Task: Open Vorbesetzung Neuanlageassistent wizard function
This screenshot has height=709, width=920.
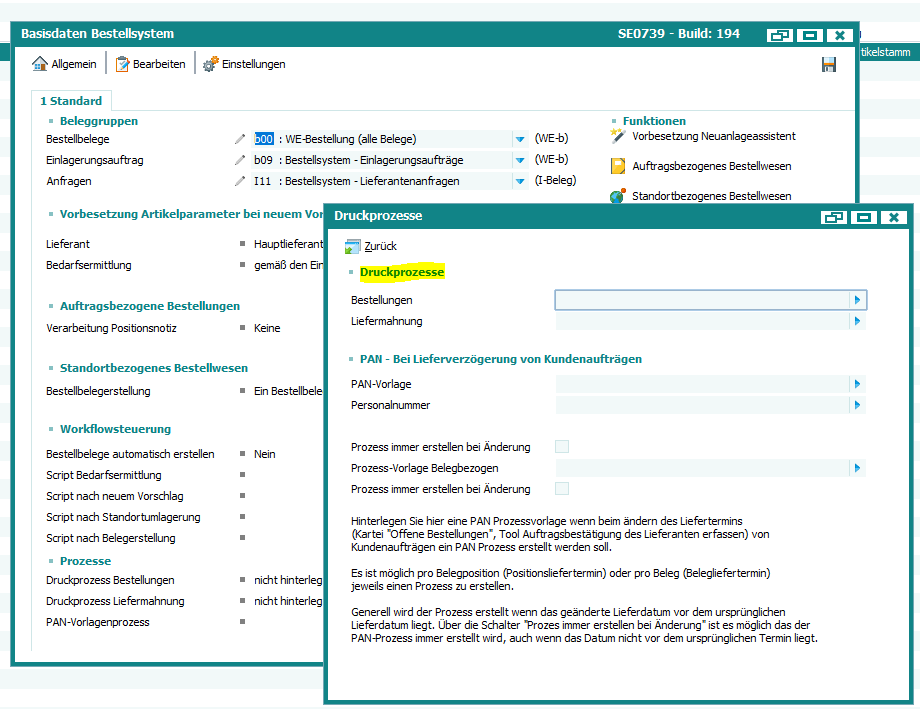Action: click(x=617, y=136)
